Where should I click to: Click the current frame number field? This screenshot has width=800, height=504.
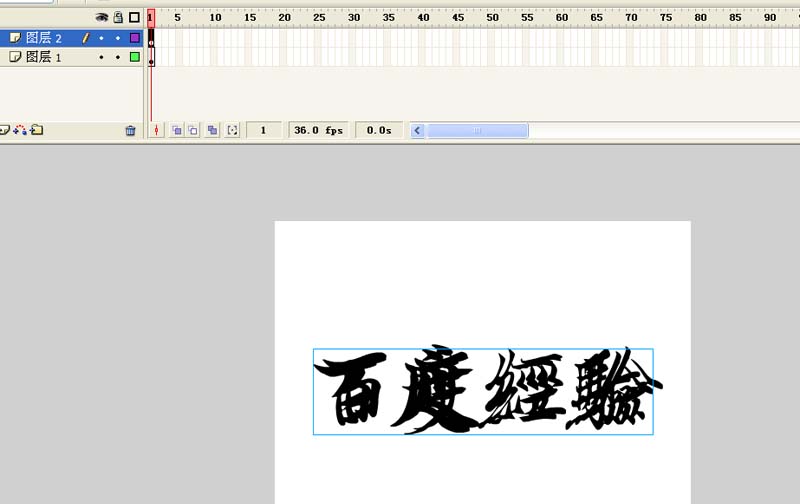tap(263, 131)
